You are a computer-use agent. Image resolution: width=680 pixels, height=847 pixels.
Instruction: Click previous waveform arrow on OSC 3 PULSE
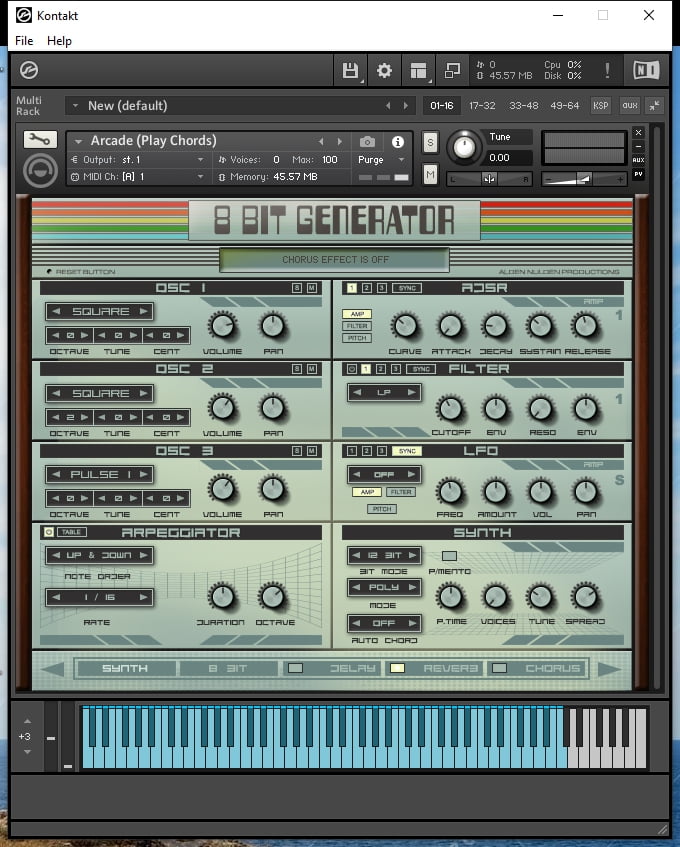pyautogui.click(x=56, y=474)
